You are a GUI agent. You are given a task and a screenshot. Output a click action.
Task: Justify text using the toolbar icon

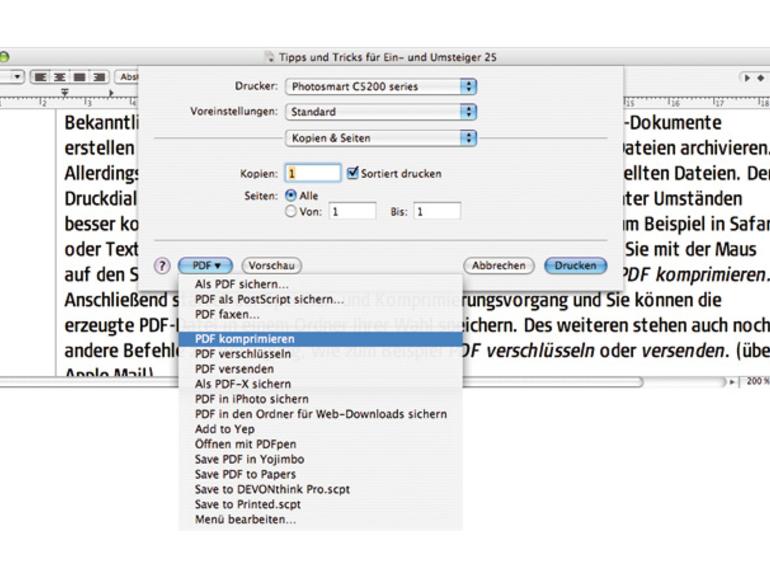point(80,77)
